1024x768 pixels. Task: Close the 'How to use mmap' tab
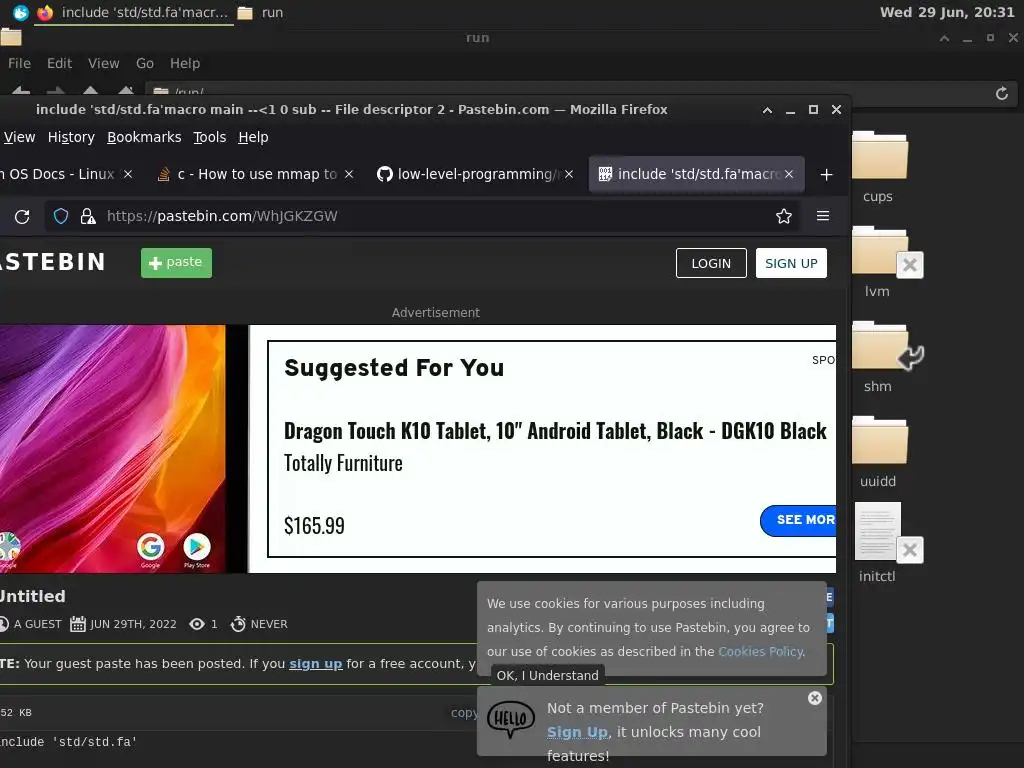tap(349, 174)
